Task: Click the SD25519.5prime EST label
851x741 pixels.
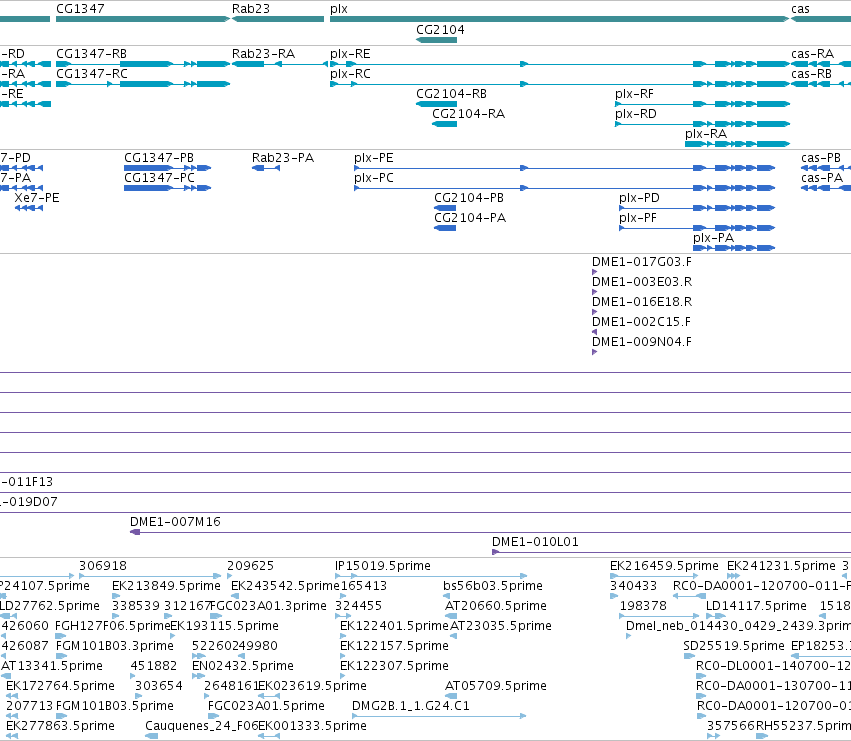Action: (x=734, y=647)
